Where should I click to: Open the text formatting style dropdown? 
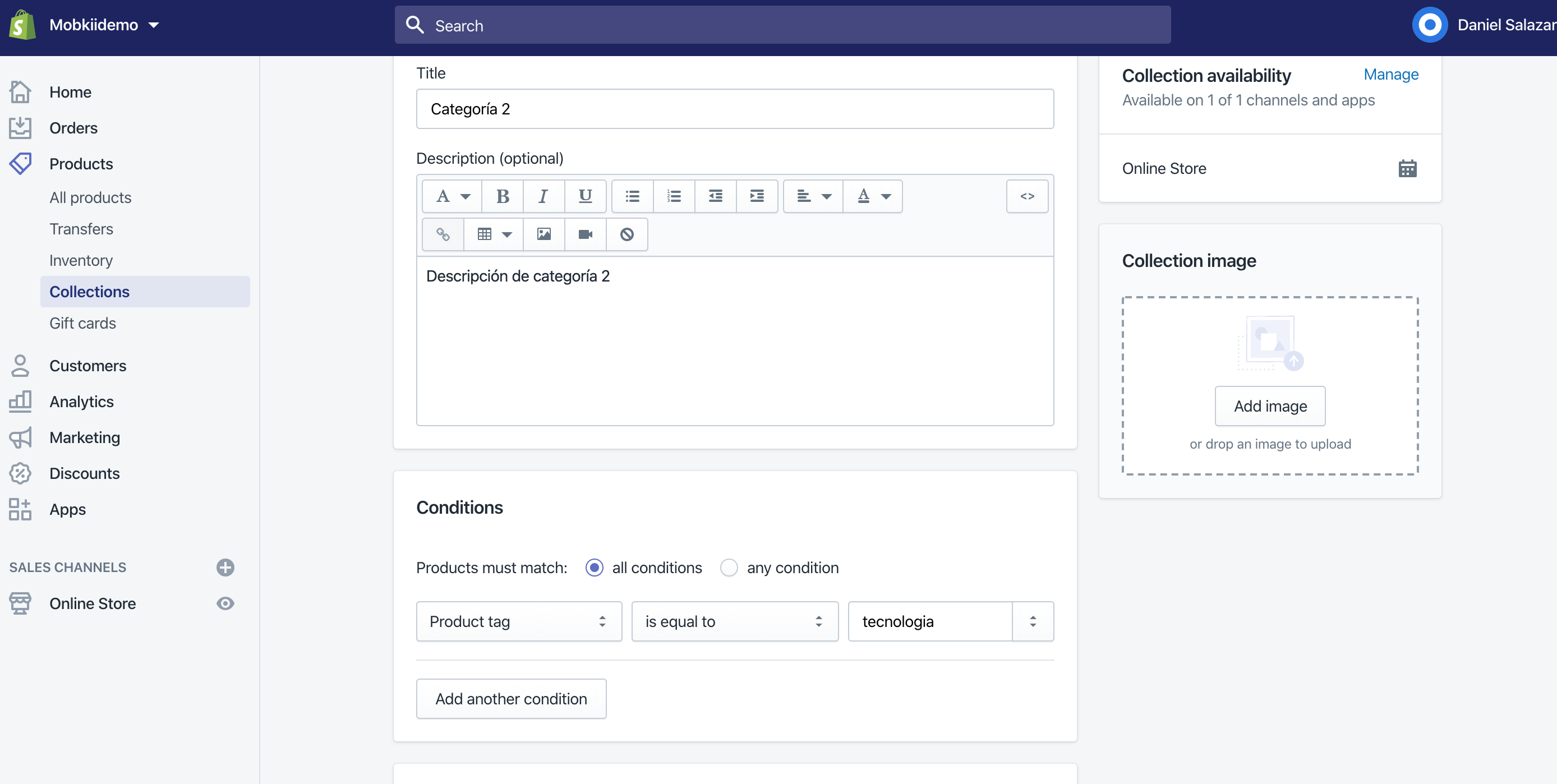coord(452,196)
